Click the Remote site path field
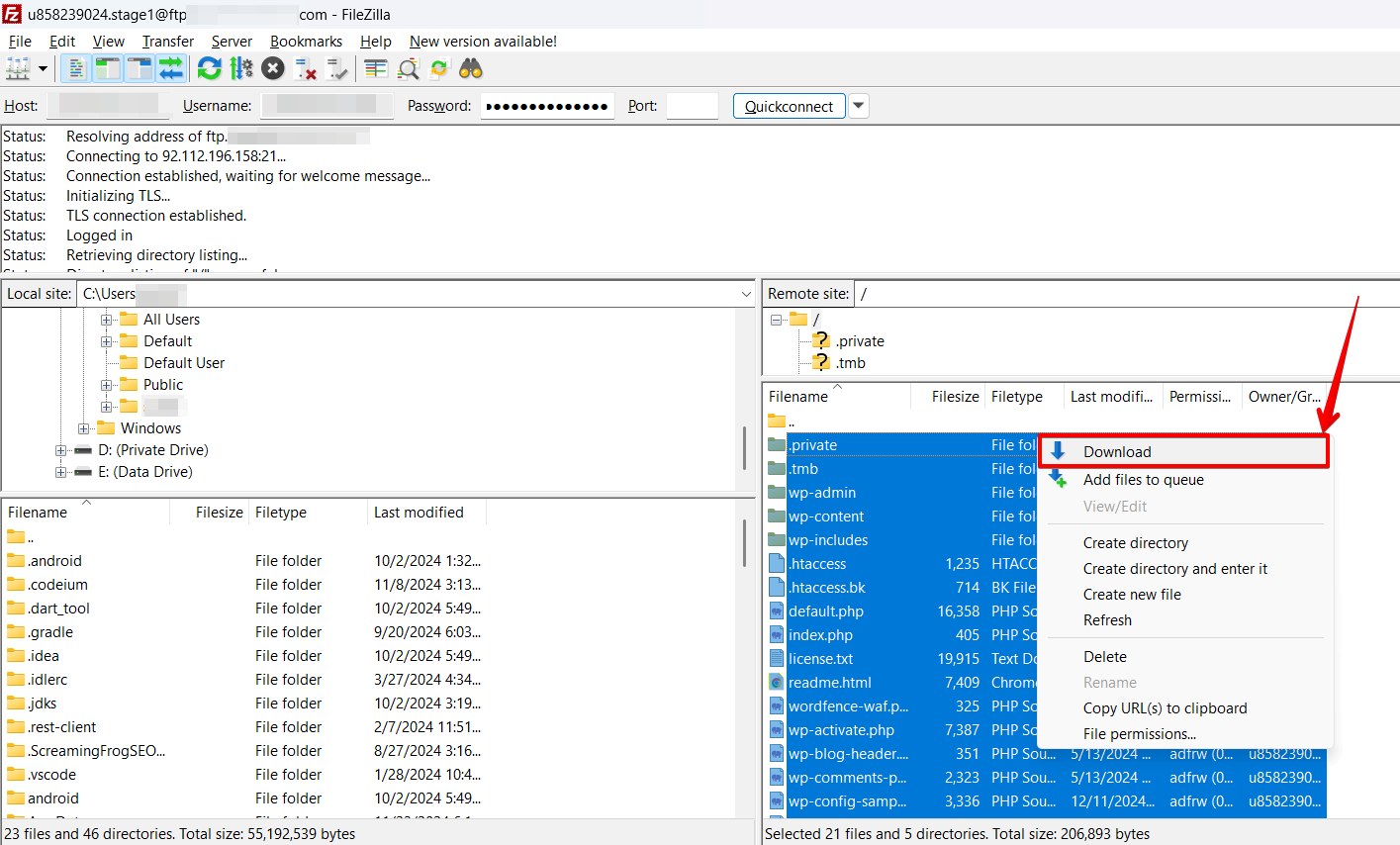 pos(1127,294)
